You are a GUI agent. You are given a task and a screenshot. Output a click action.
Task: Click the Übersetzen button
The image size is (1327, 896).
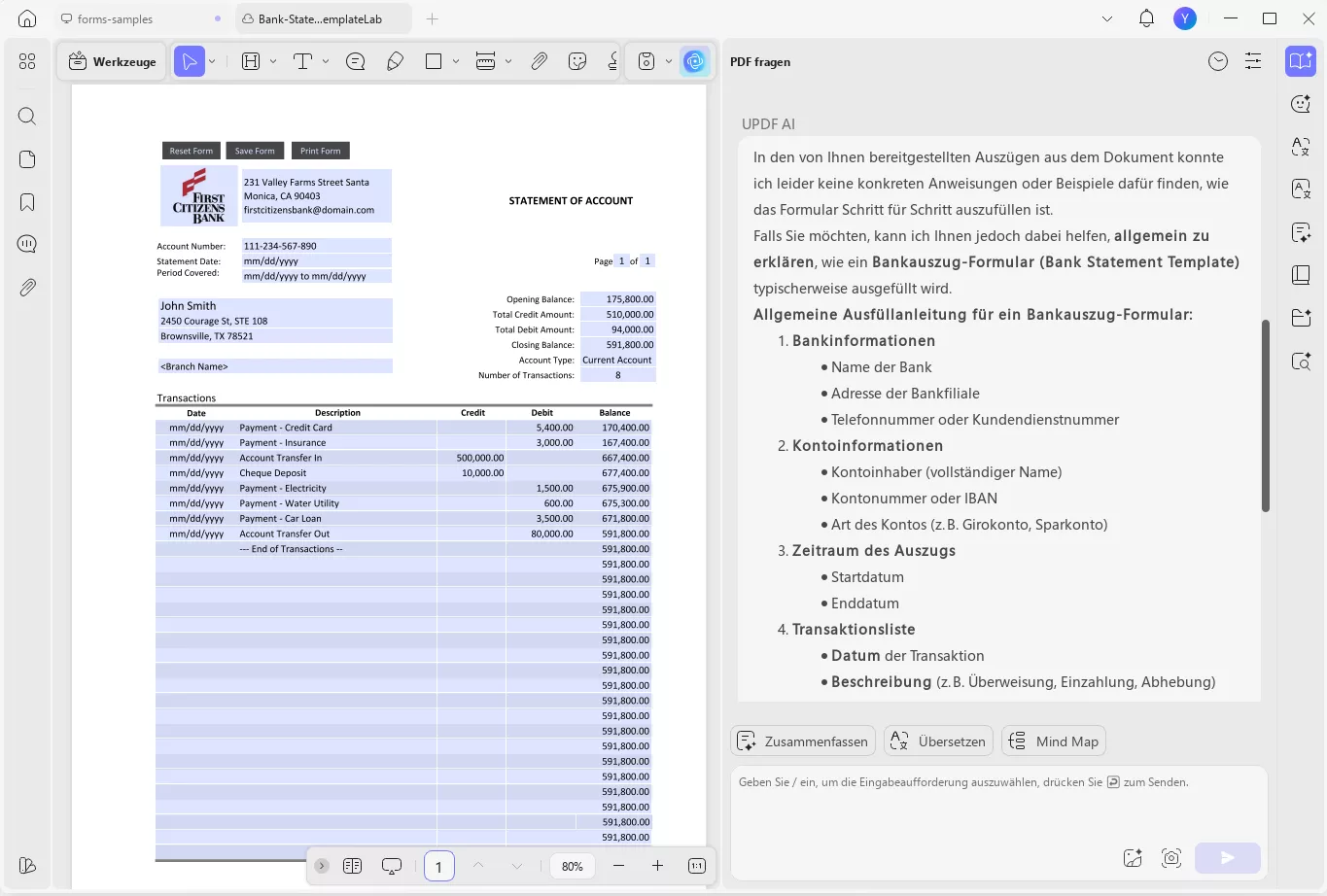pyautogui.click(x=938, y=741)
